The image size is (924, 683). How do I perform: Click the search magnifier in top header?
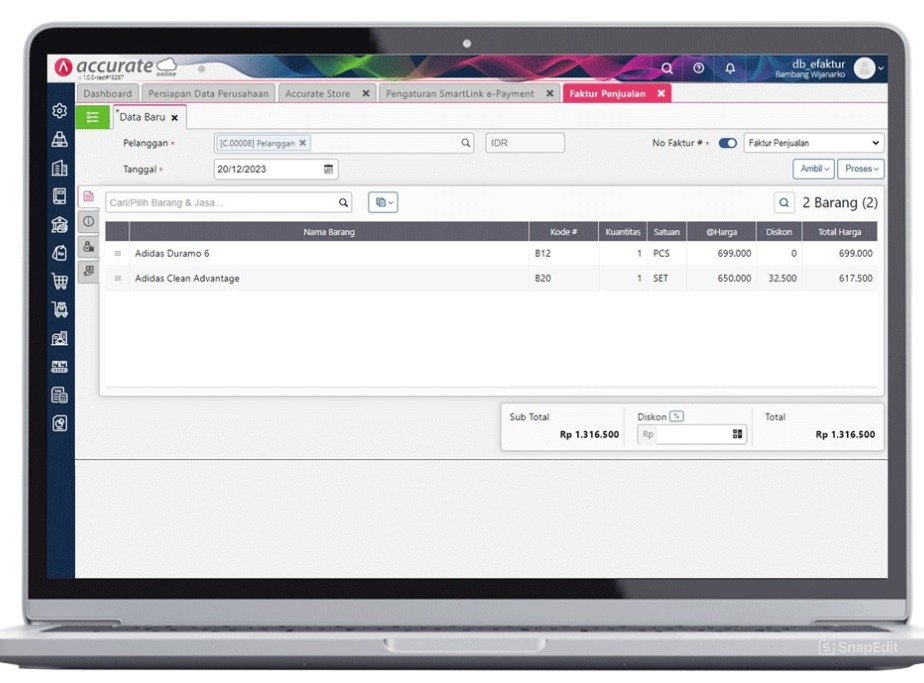[x=667, y=68]
